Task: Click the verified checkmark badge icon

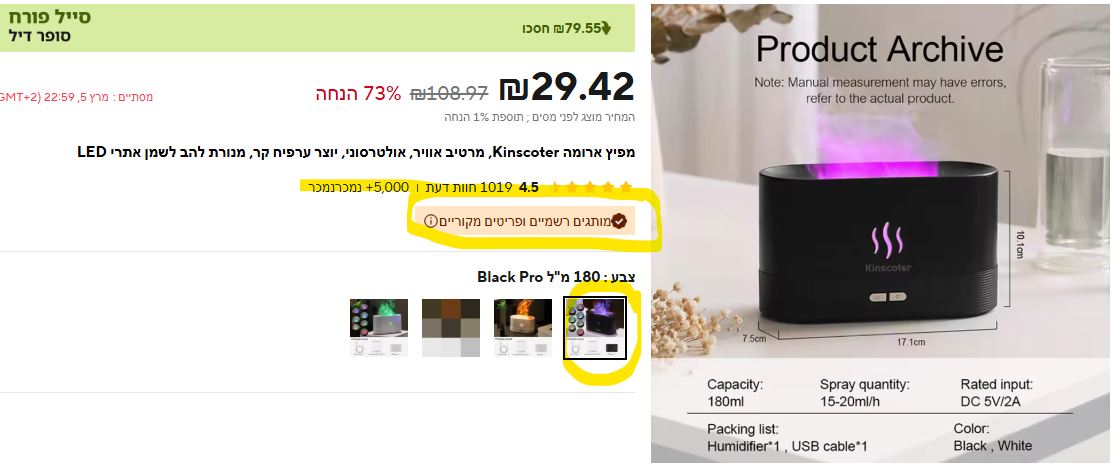Action: (620, 222)
